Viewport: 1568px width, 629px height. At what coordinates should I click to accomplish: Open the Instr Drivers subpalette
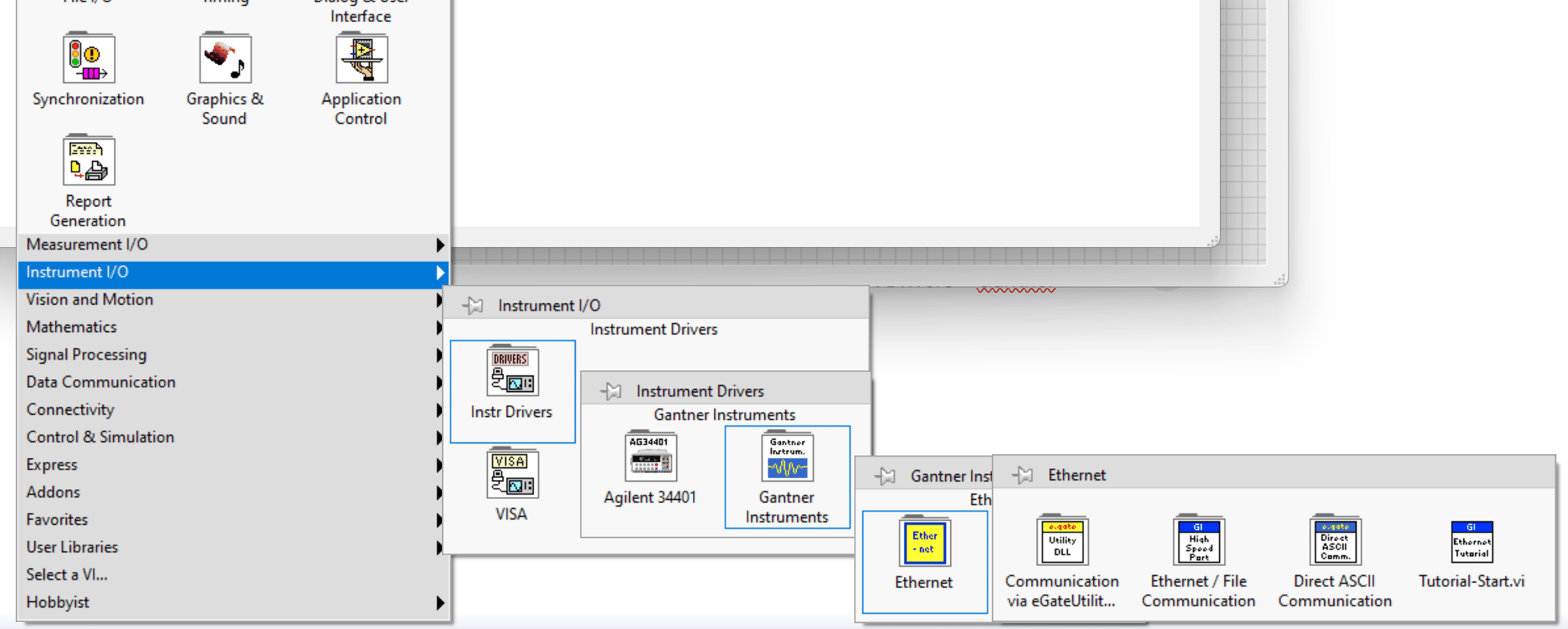(x=512, y=372)
